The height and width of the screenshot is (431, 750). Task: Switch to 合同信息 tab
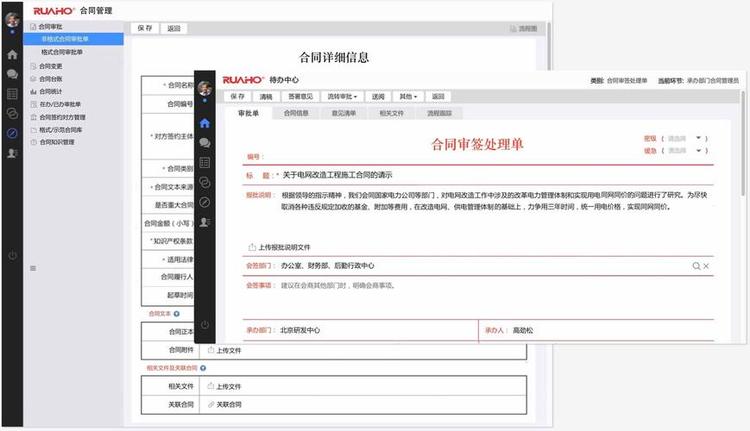click(296, 113)
